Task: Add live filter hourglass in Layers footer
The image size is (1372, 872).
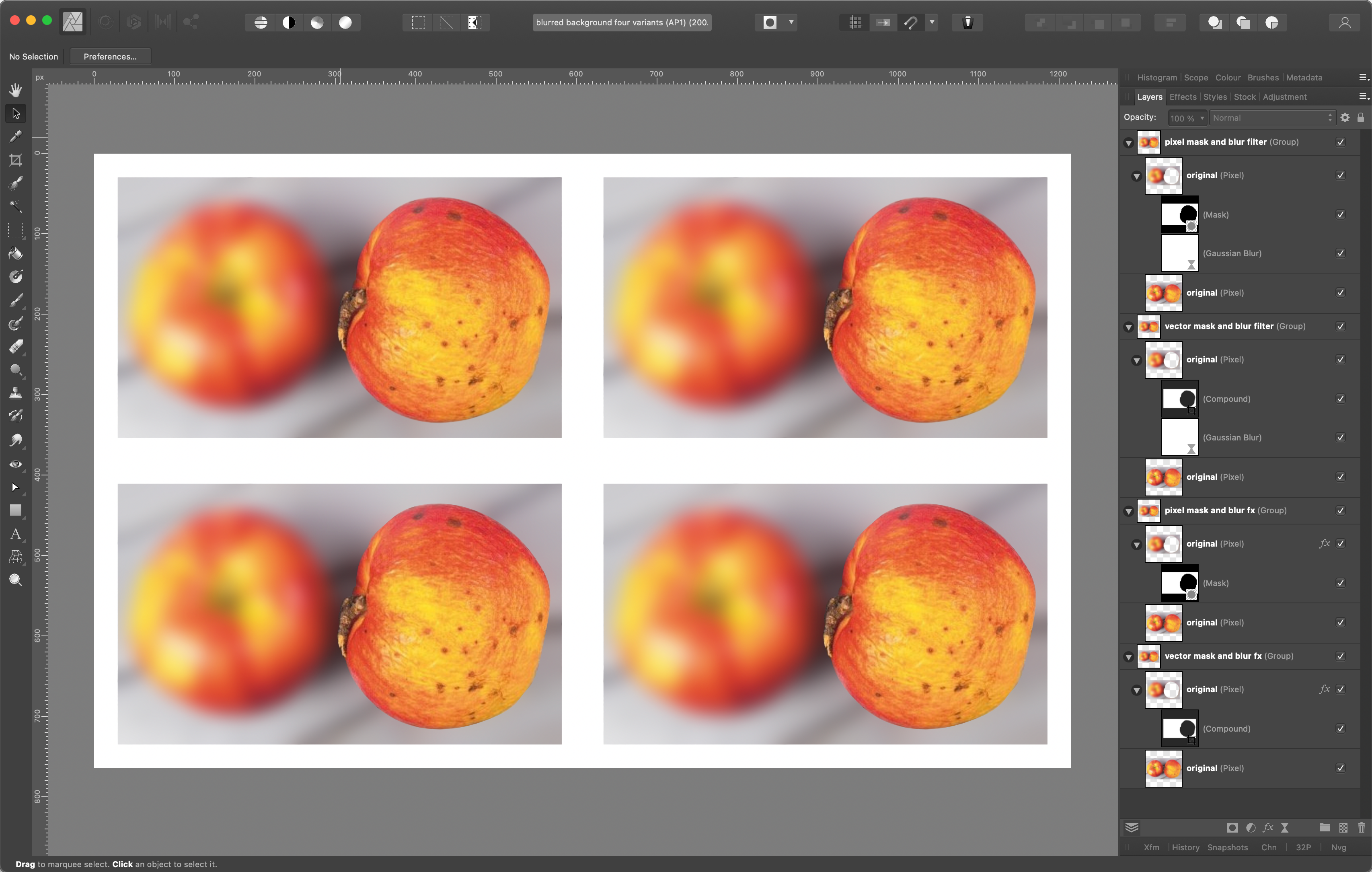Action: (x=1285, y=827)
